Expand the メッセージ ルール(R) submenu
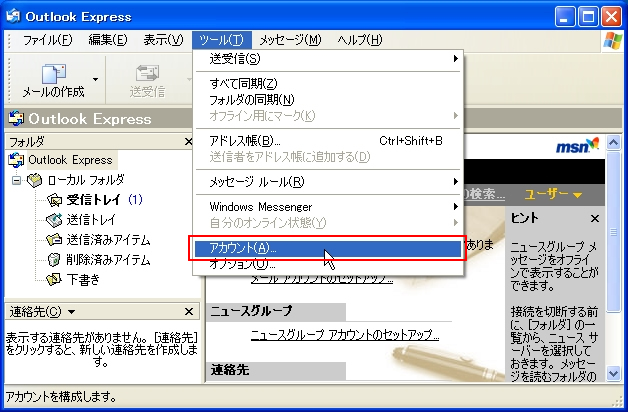This screenshot has height=412, width=628. (328, 182)
